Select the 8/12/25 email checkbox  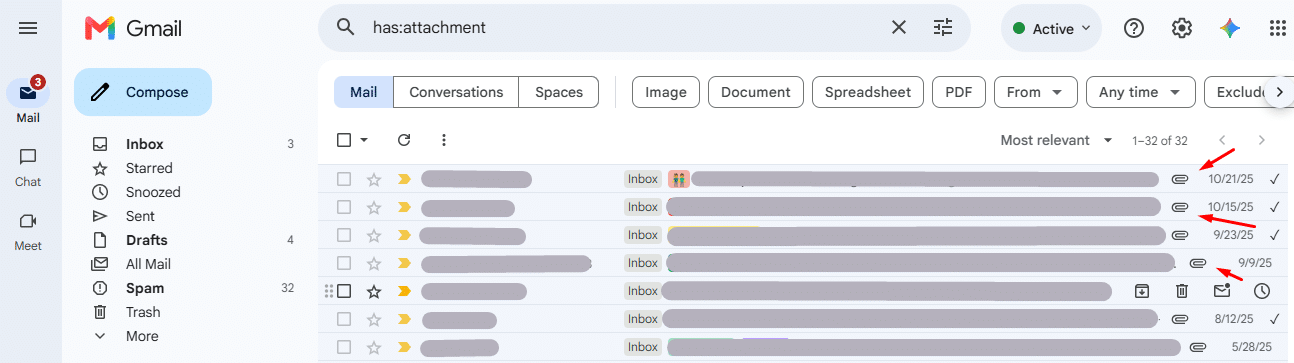point(344,319)
